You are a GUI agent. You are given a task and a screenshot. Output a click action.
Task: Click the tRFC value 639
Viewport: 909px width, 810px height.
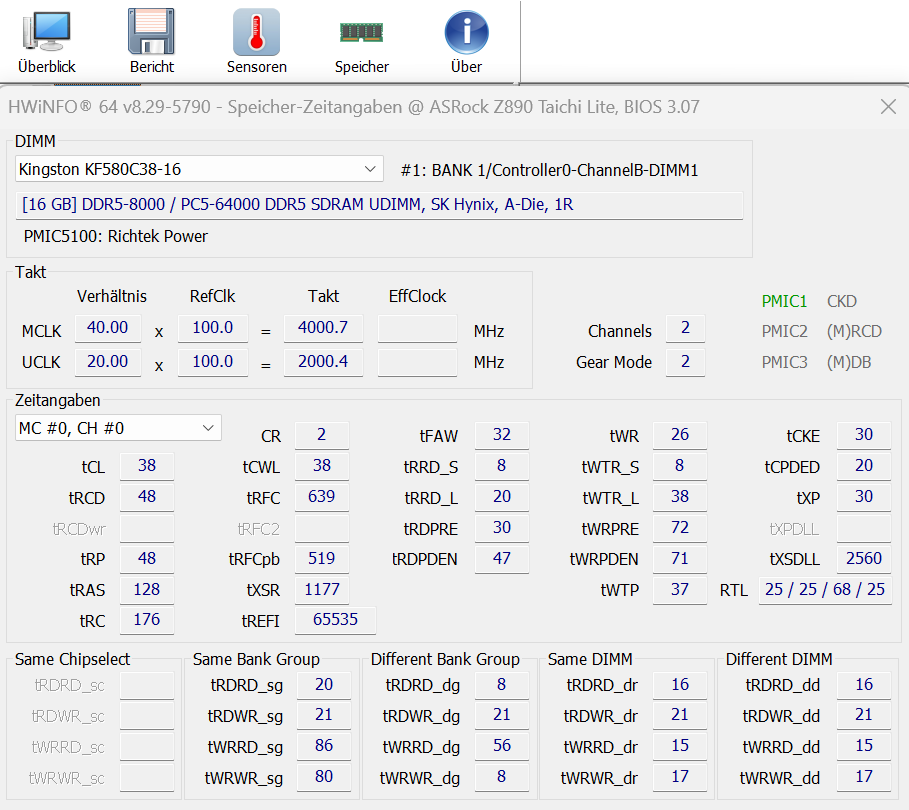(x=322, y=497)
